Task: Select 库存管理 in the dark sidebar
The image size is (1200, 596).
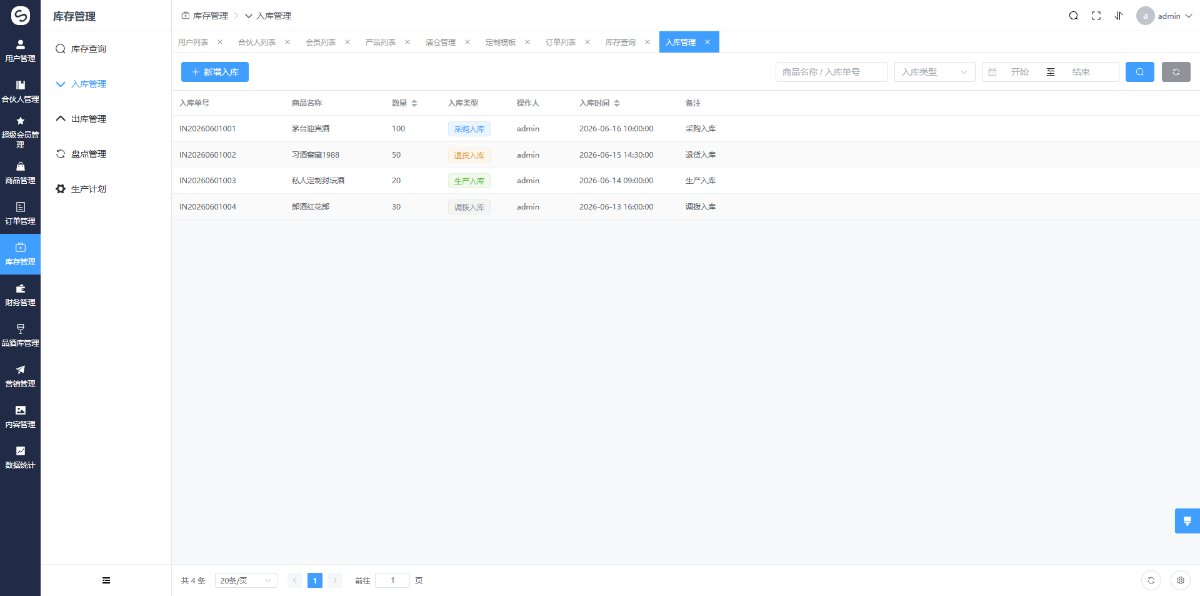Action: tap(20, 254)
